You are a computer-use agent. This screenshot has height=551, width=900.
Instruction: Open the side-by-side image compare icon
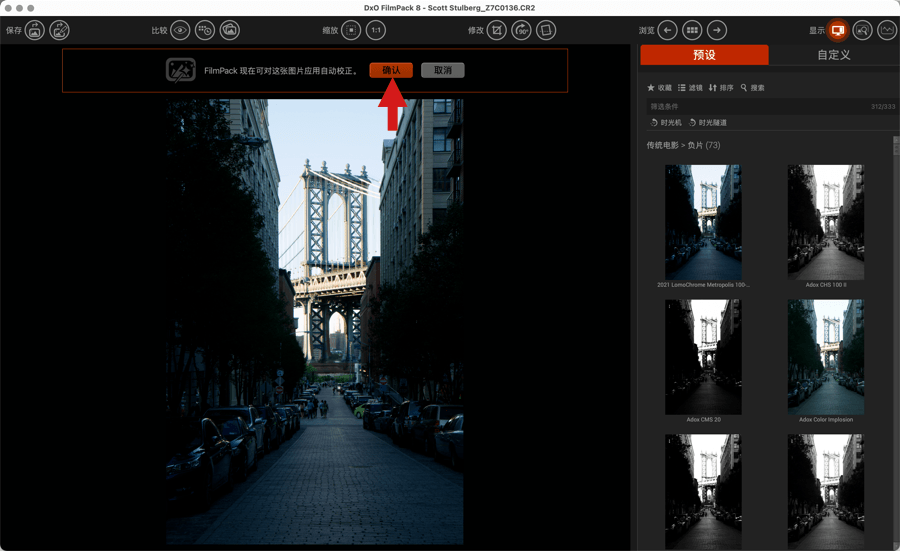pyautogui.click(x=230, y=31)
